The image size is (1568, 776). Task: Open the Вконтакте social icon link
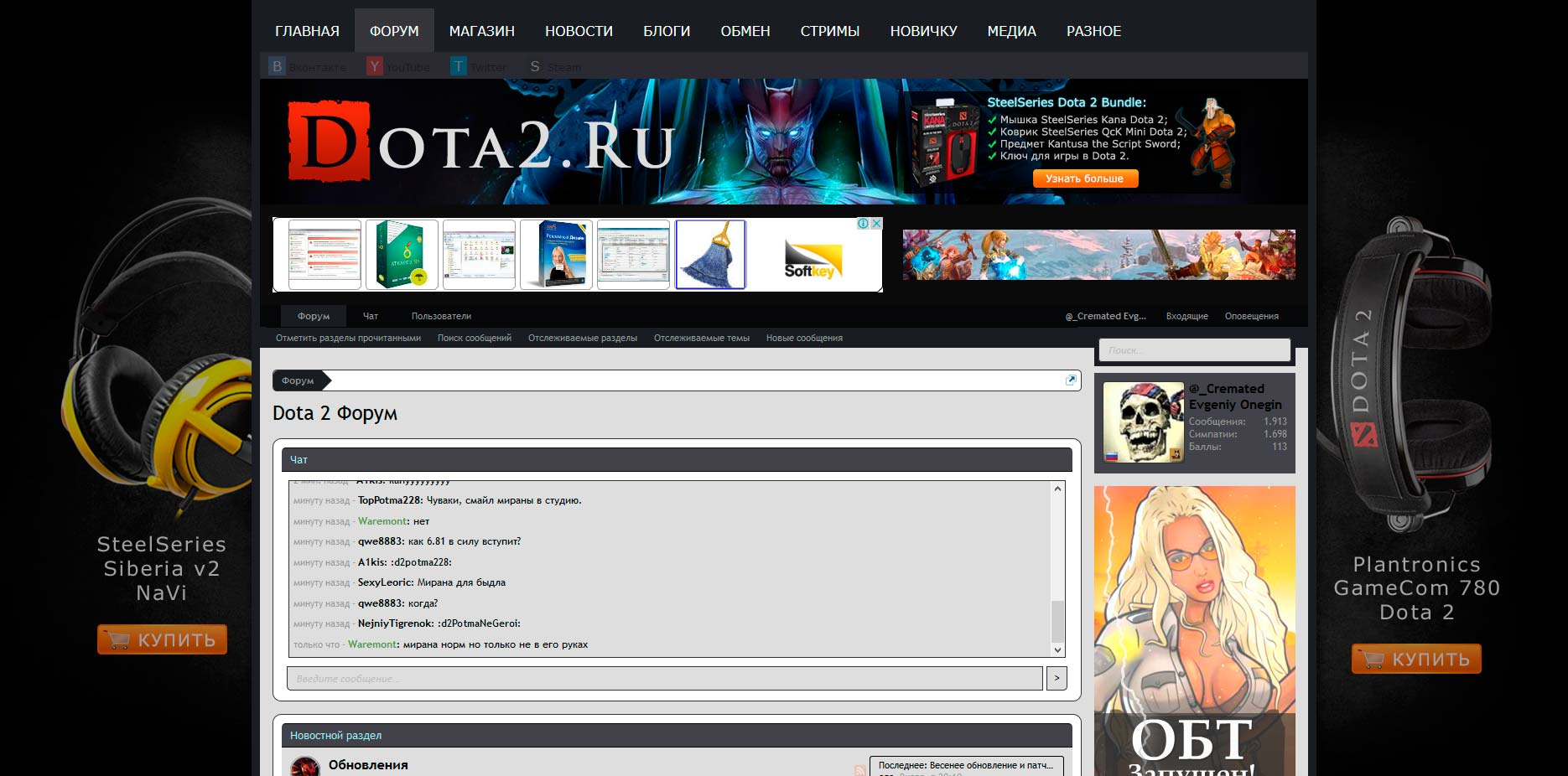click(307, 66)
